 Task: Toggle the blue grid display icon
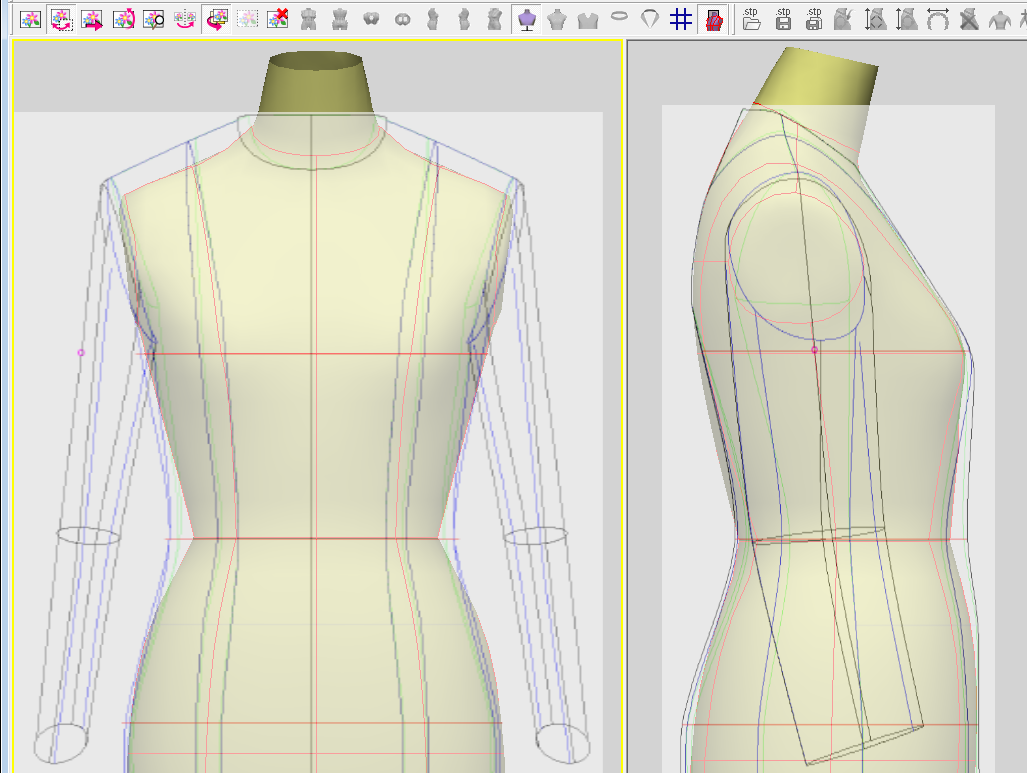tap(681, 19)
